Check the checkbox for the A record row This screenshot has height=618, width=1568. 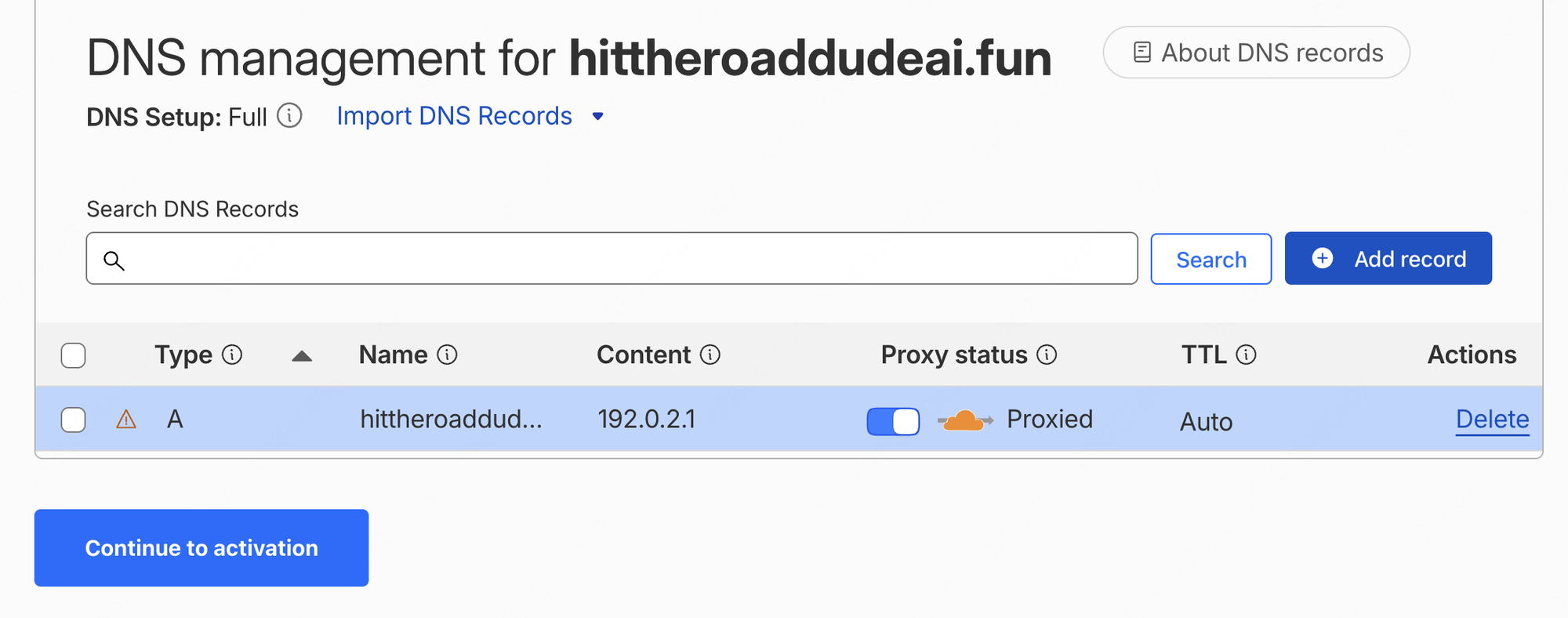tap(73, 420)
